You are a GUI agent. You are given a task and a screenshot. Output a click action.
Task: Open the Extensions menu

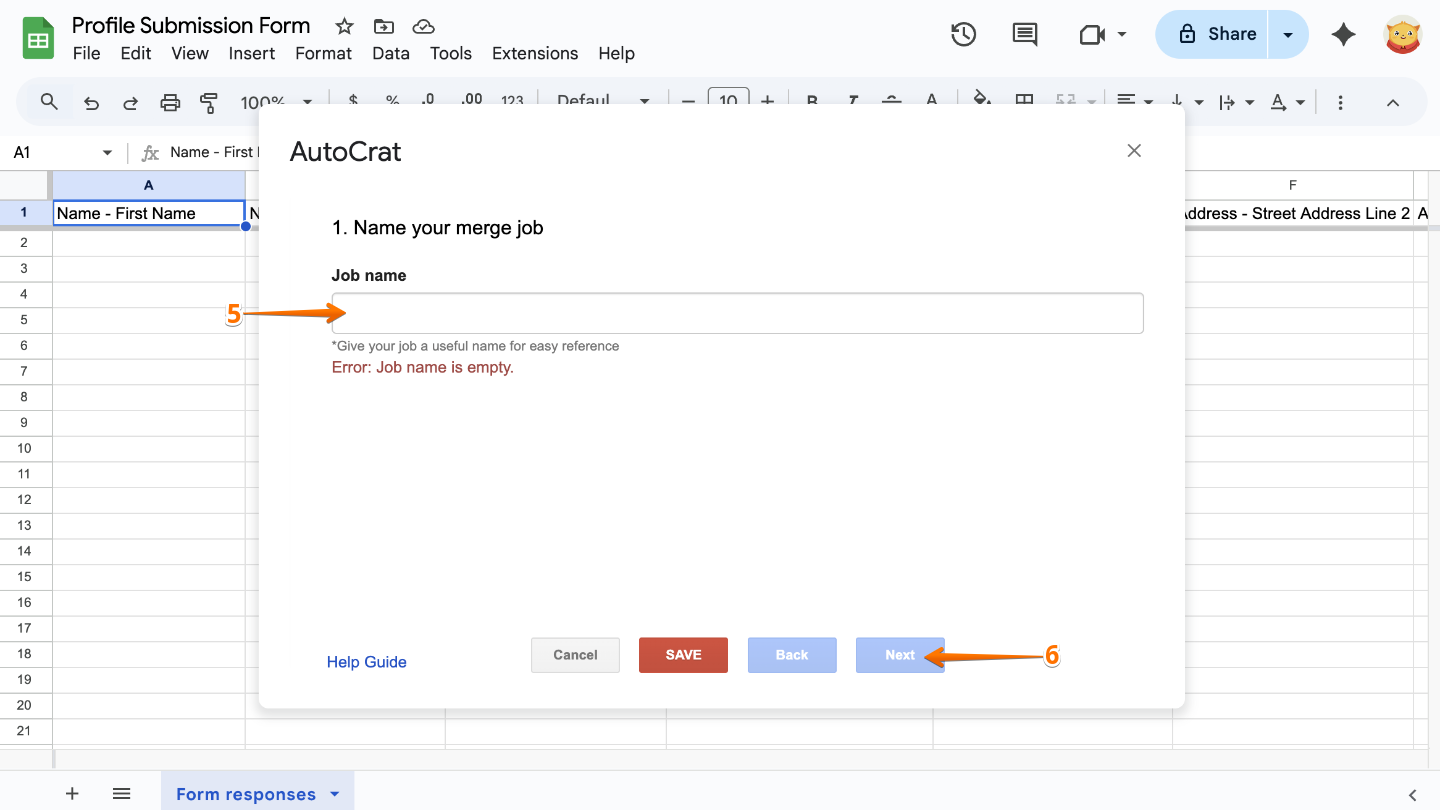point(534,53)
